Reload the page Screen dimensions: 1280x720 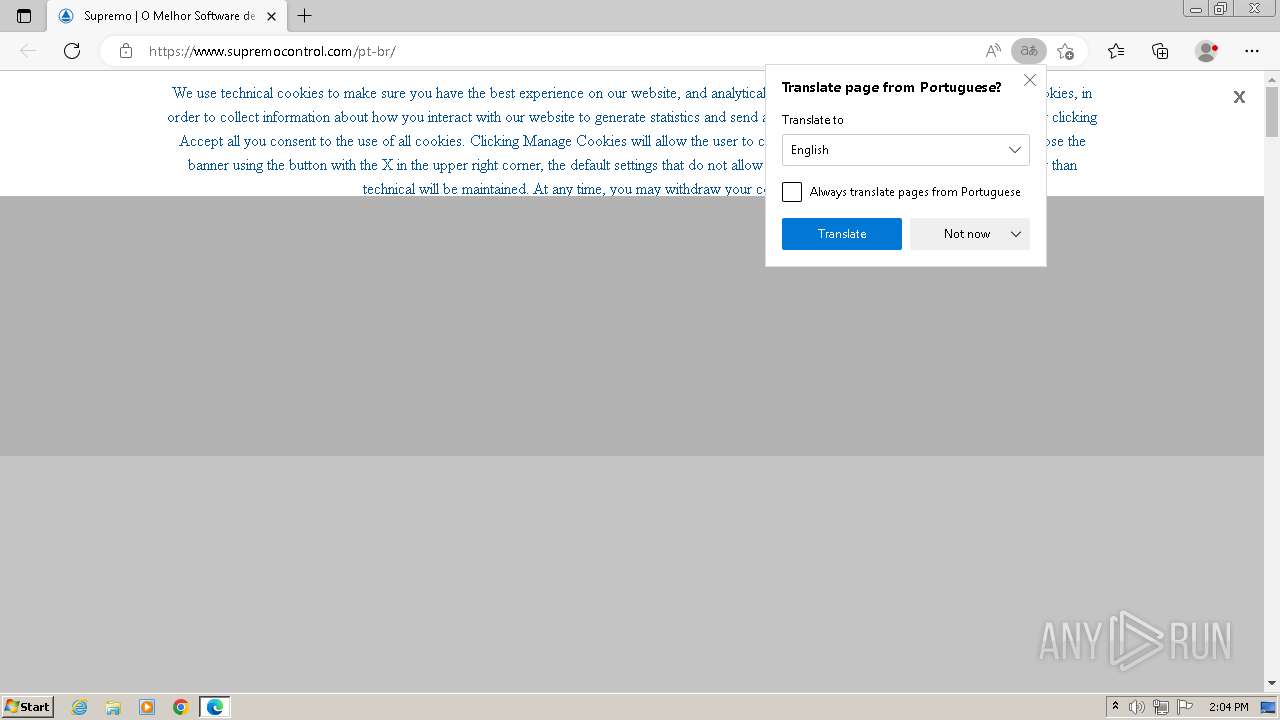[72, 51]
